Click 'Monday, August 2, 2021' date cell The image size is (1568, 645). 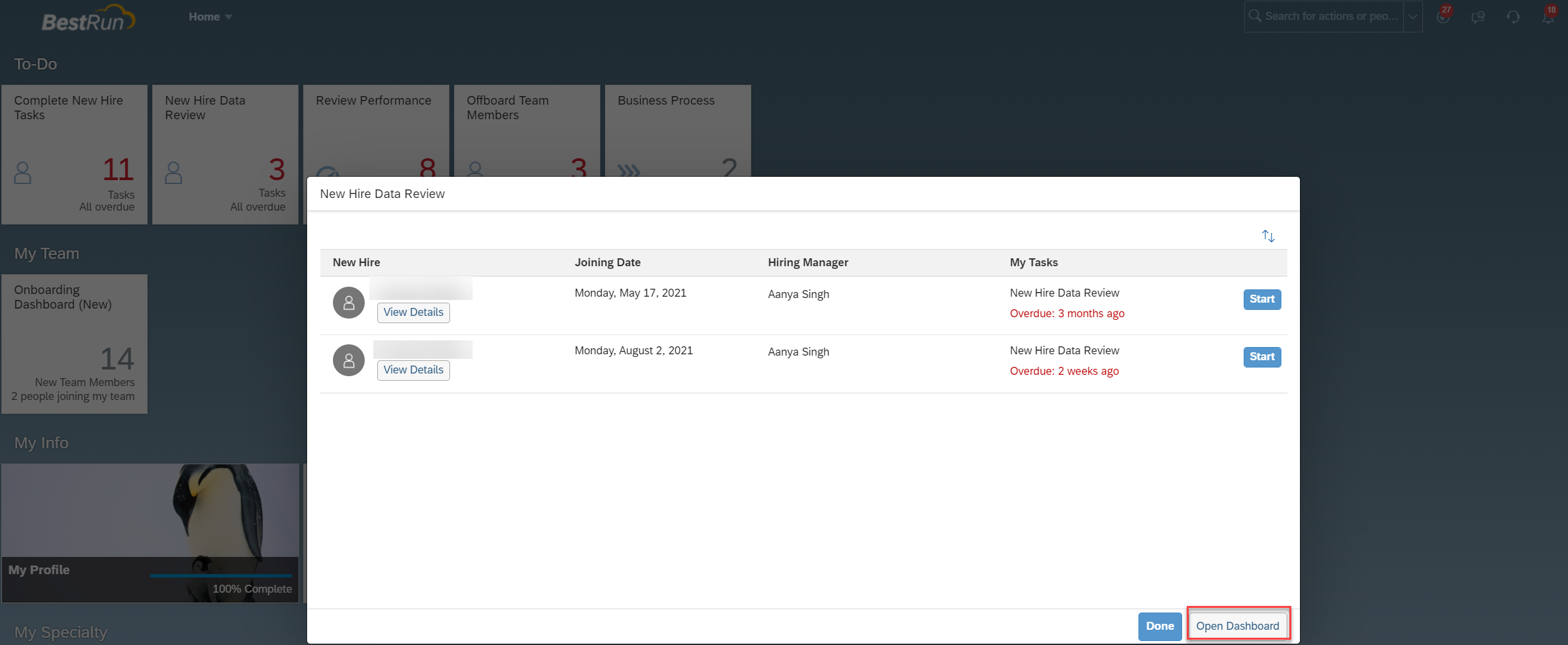[x=633, y=351]
